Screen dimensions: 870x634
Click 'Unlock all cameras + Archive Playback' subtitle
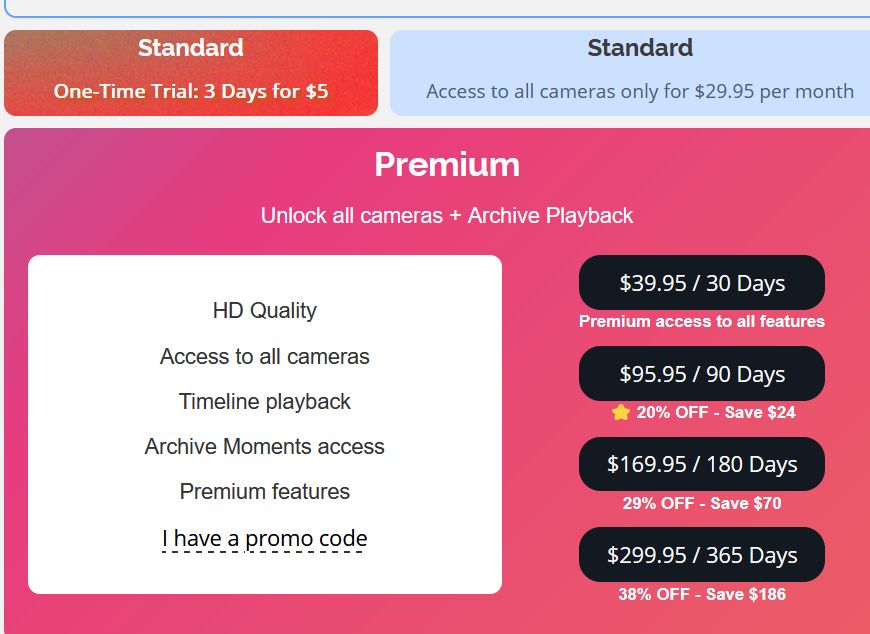(447, 216)
